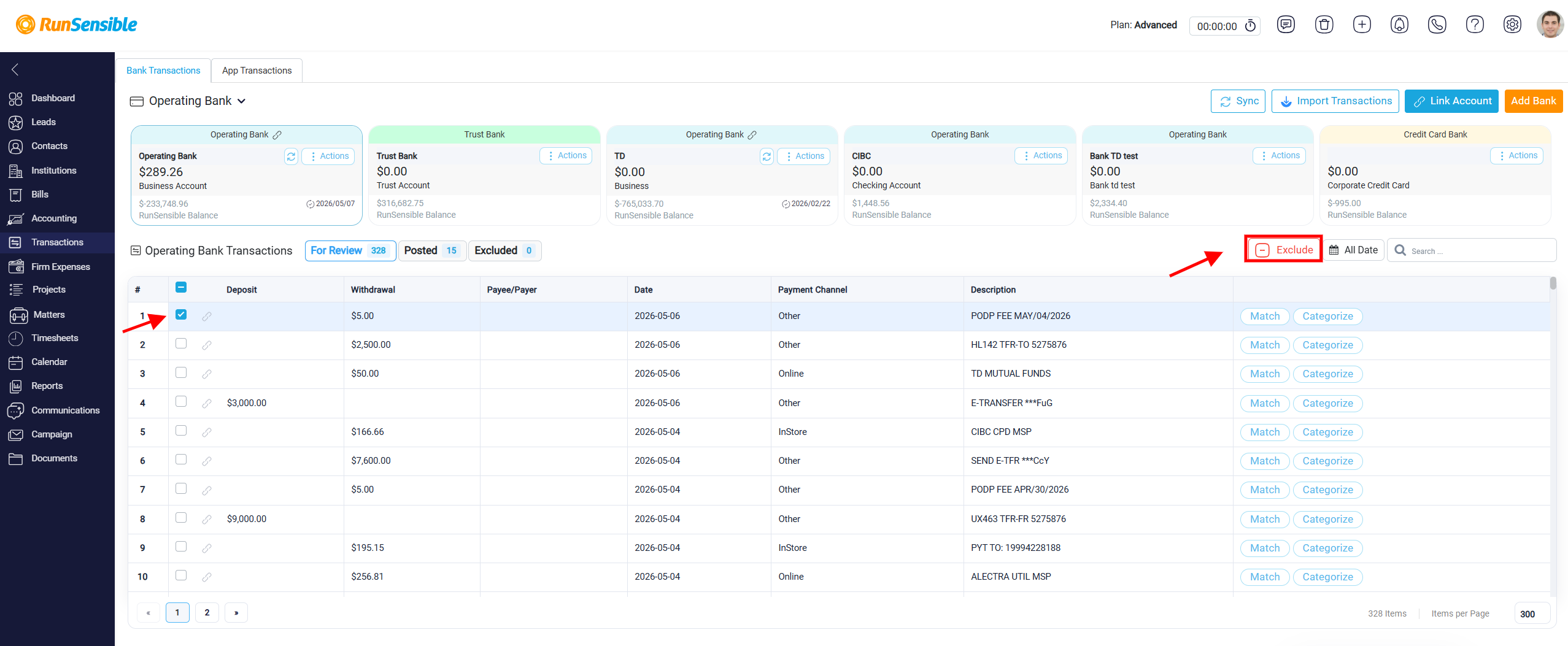
Task: Open the trash bin icon in header
Action: [1324, 25]
